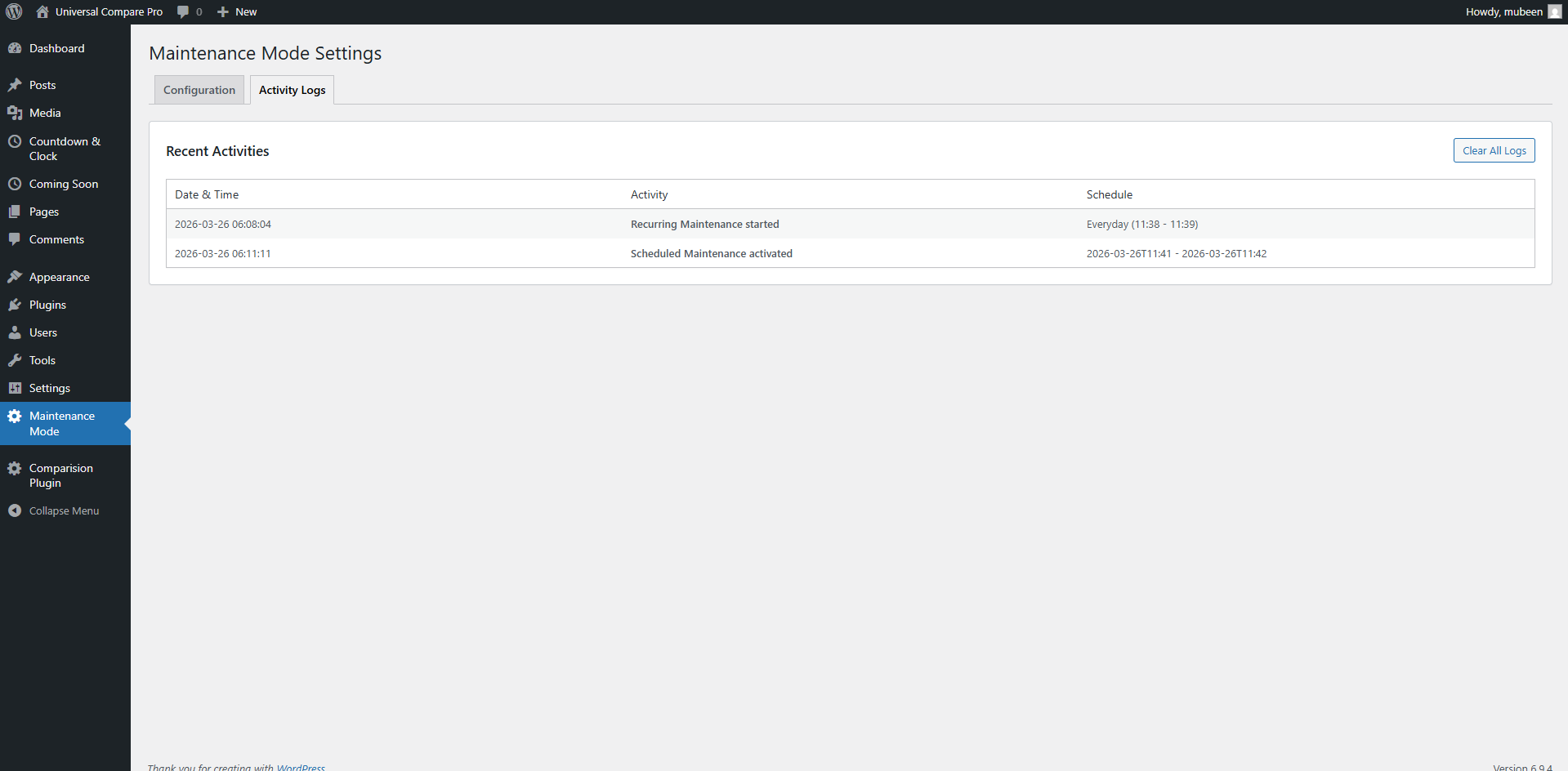Click the Pages icon in sidebar

pos(15,212)
